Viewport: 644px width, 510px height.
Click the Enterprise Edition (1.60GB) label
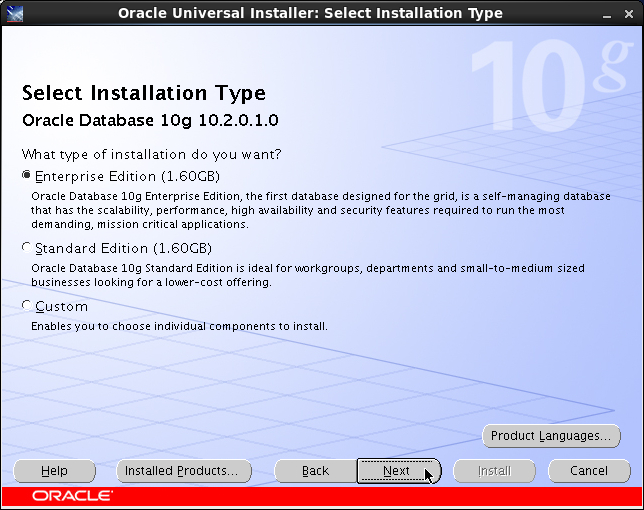tap(127, 177)
